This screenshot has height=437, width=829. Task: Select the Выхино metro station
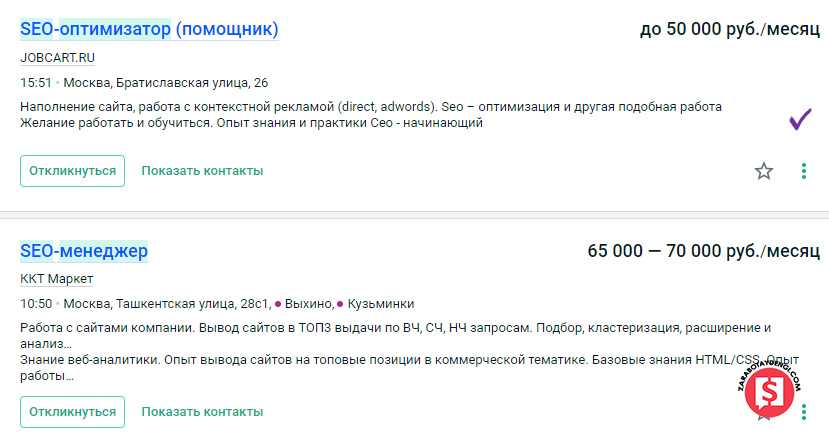pos(305,304)
